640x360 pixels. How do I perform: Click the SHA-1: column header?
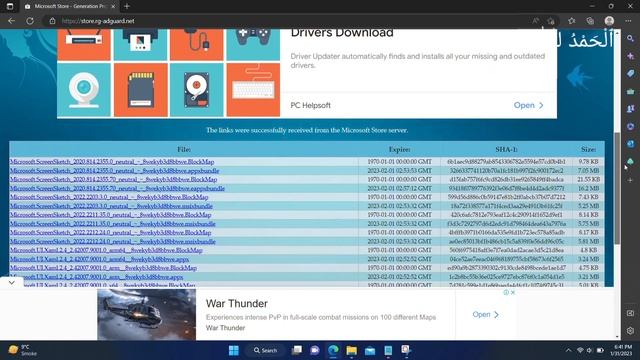pyautogui.click(x=506, y=149)
